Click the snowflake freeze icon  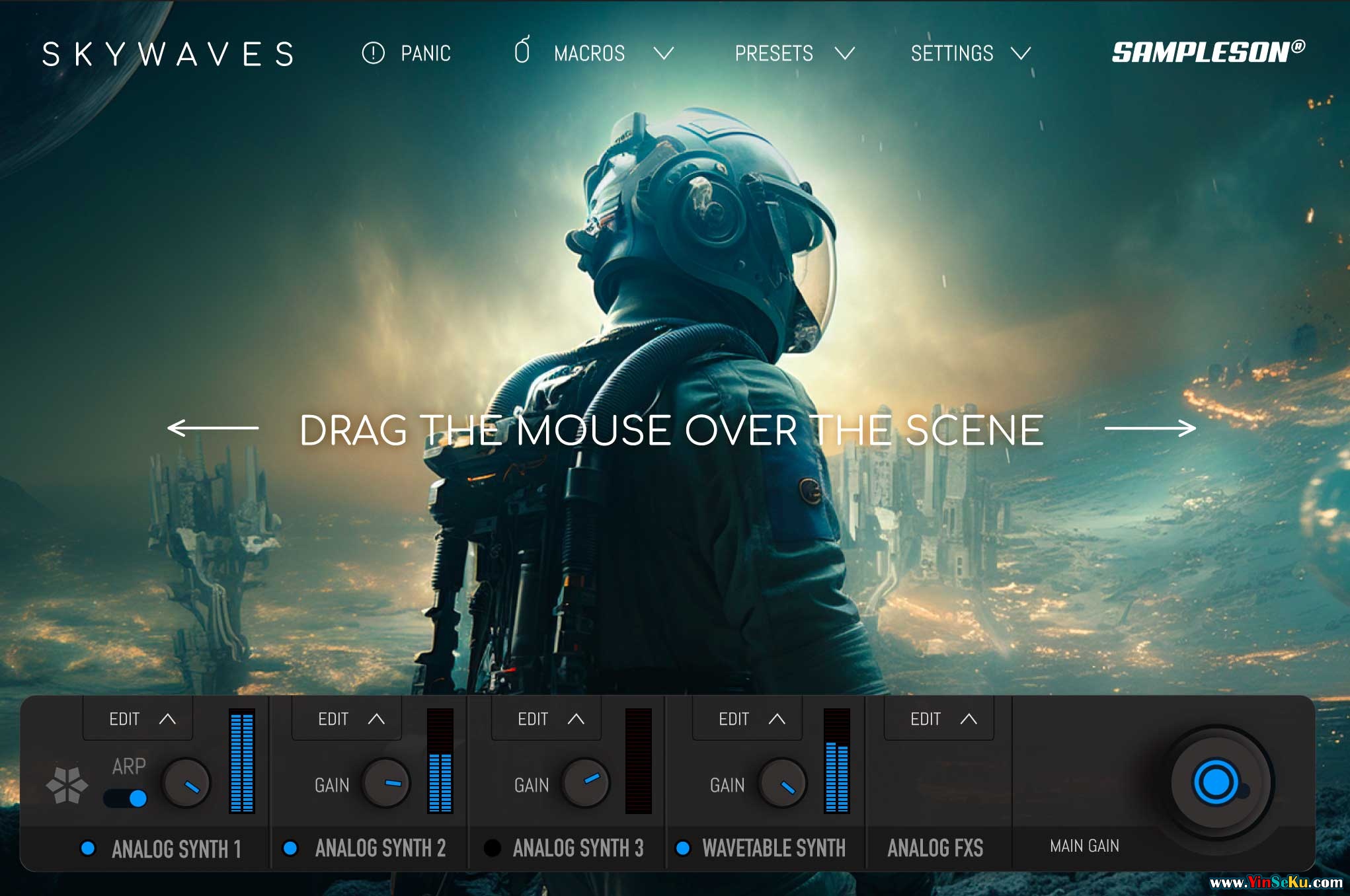pyautogui.click(x=67, y=786)
